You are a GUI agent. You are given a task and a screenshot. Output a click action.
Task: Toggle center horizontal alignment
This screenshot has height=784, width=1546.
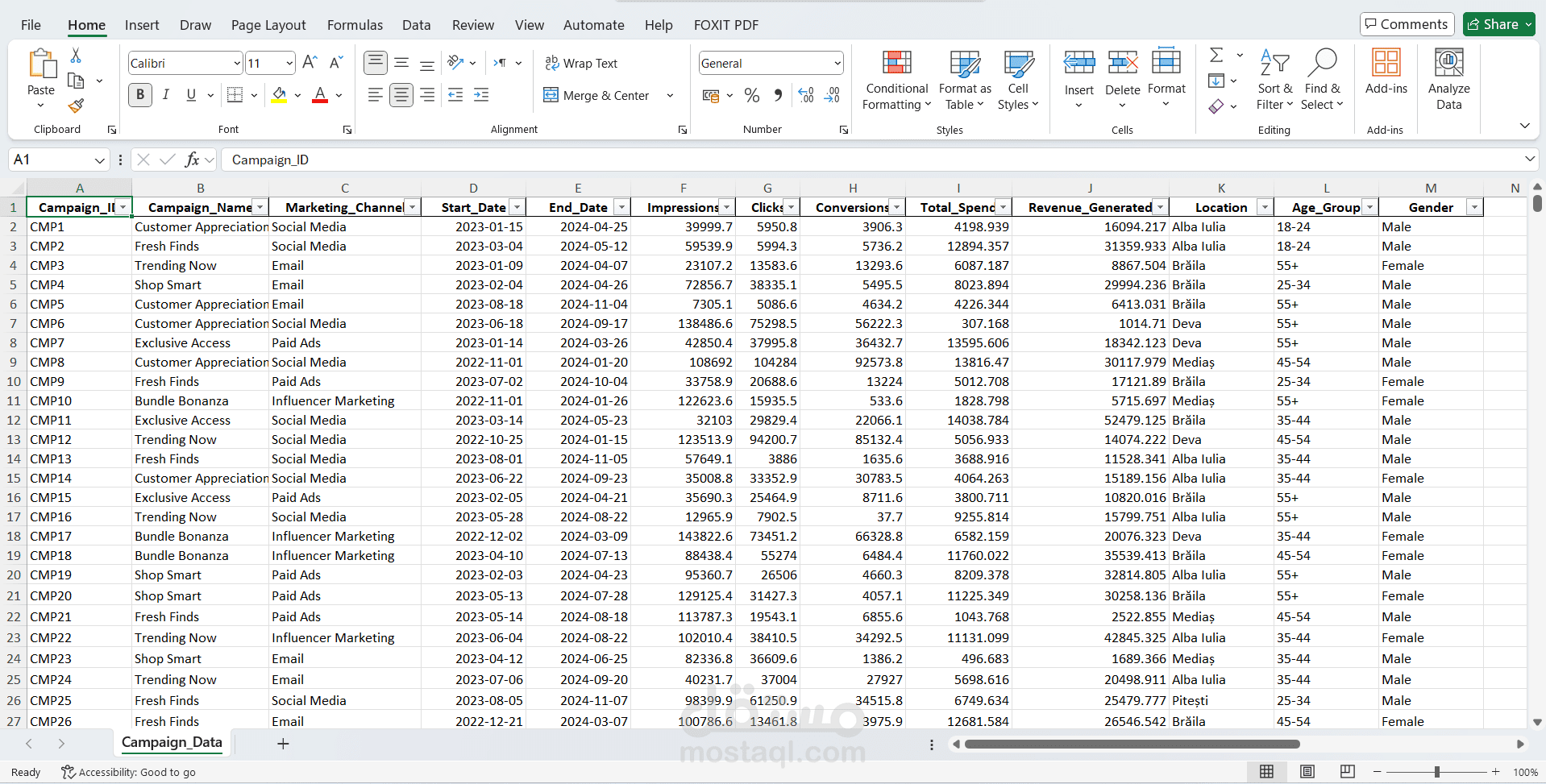click(401, 95)
